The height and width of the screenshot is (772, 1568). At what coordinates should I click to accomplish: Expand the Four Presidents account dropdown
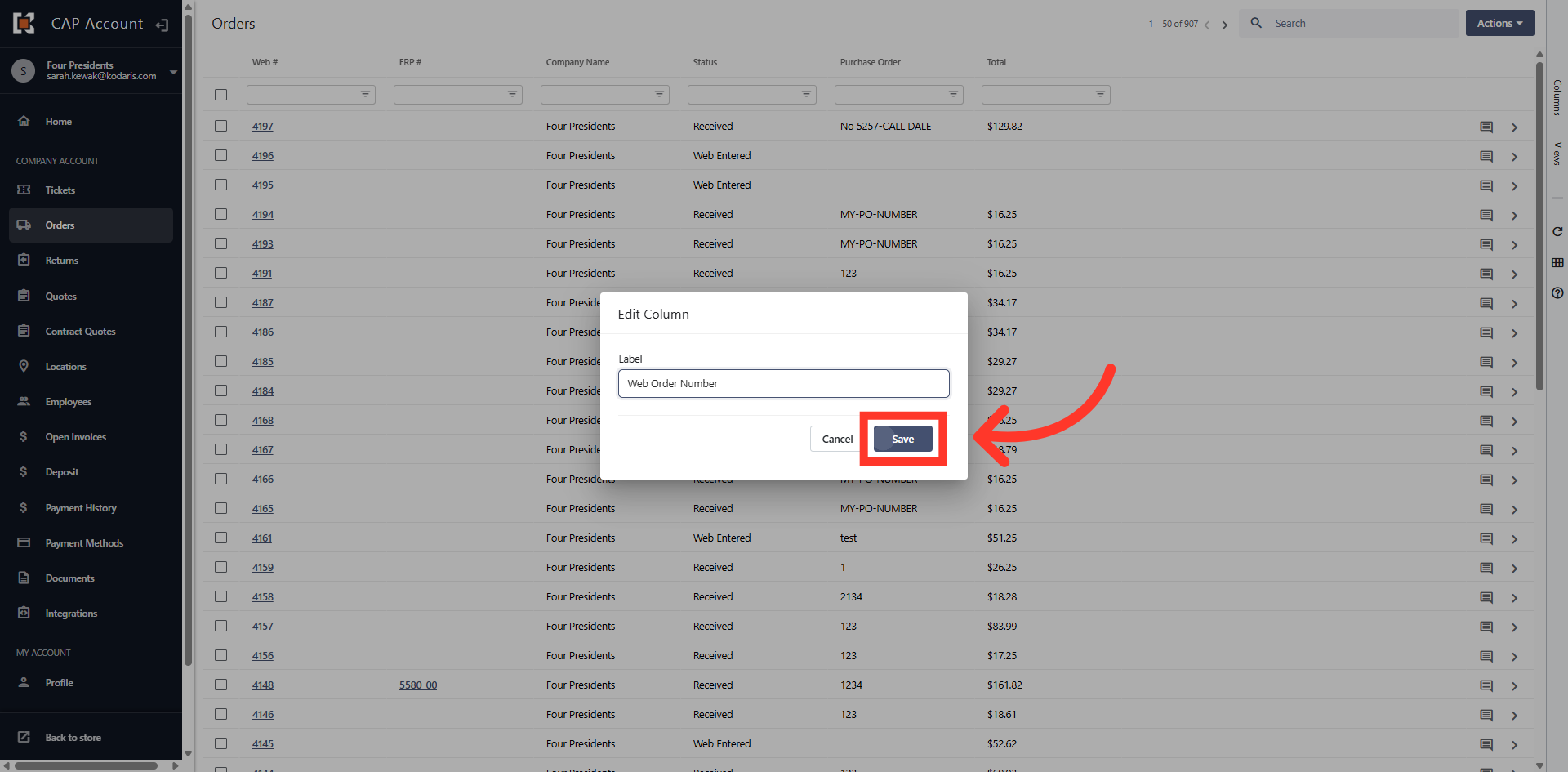point(173,72)
